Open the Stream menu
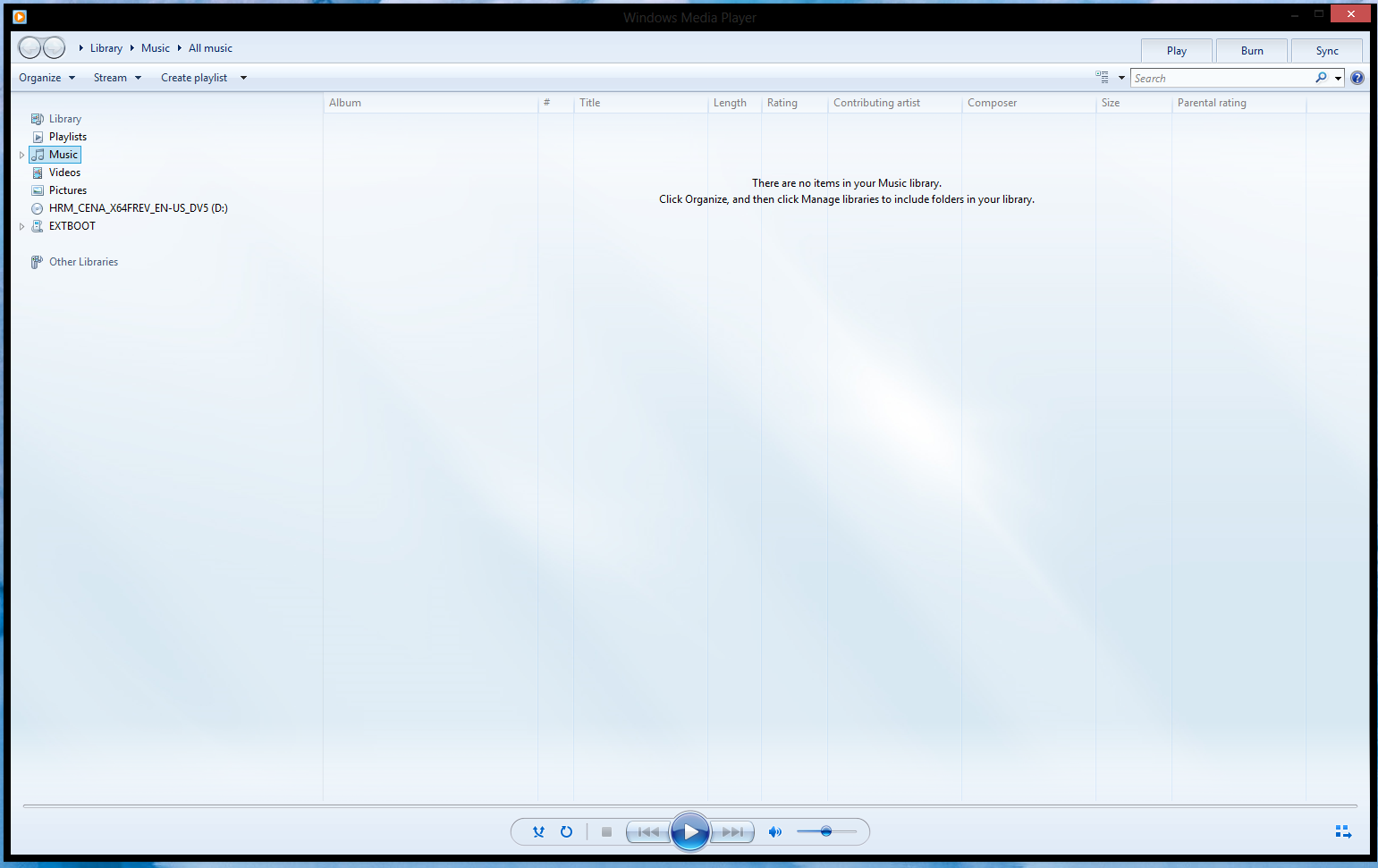This screenshot has height=868, width=1378. pyautogui.click(x=117, y=78)
